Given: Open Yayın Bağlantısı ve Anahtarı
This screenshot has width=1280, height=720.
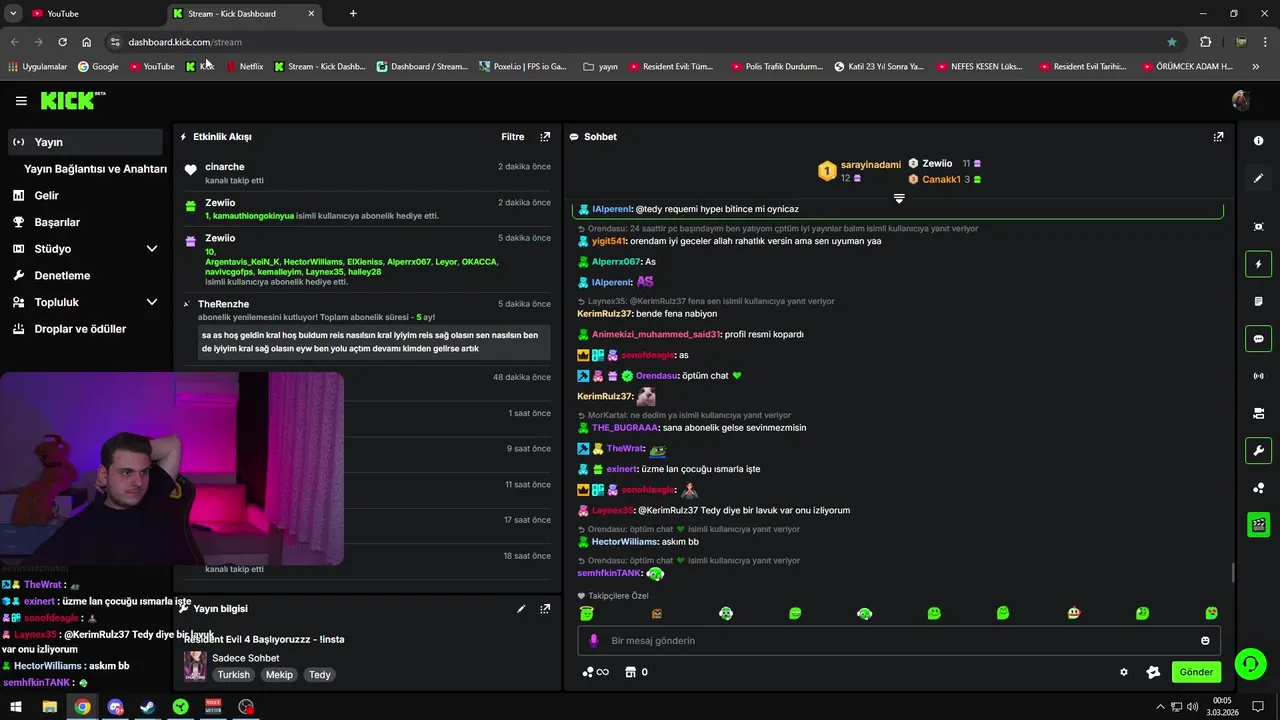Looking at the screenshot, I should tap(95, 169).
